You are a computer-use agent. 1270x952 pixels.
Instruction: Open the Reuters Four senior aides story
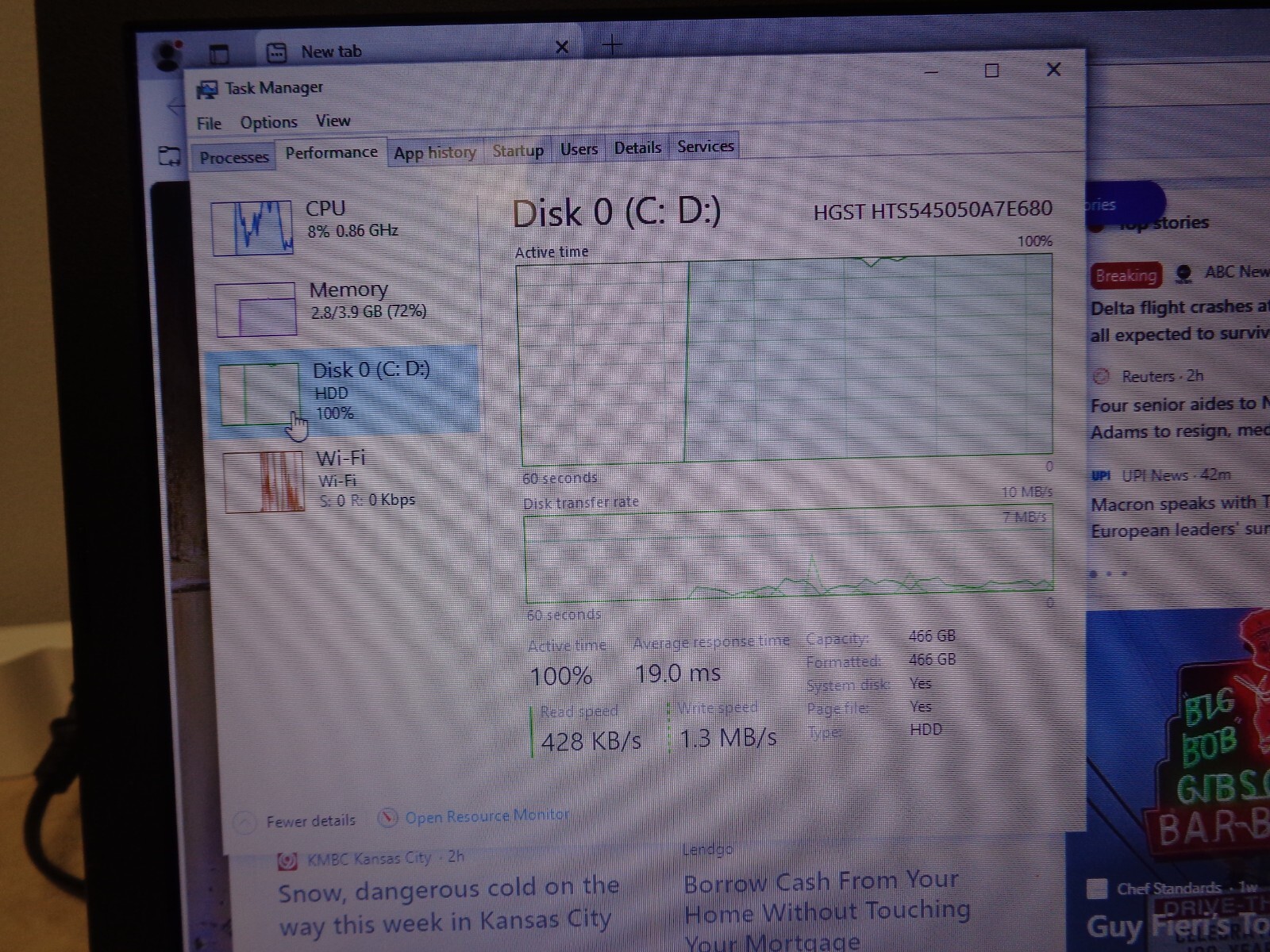pos(1180,417)
